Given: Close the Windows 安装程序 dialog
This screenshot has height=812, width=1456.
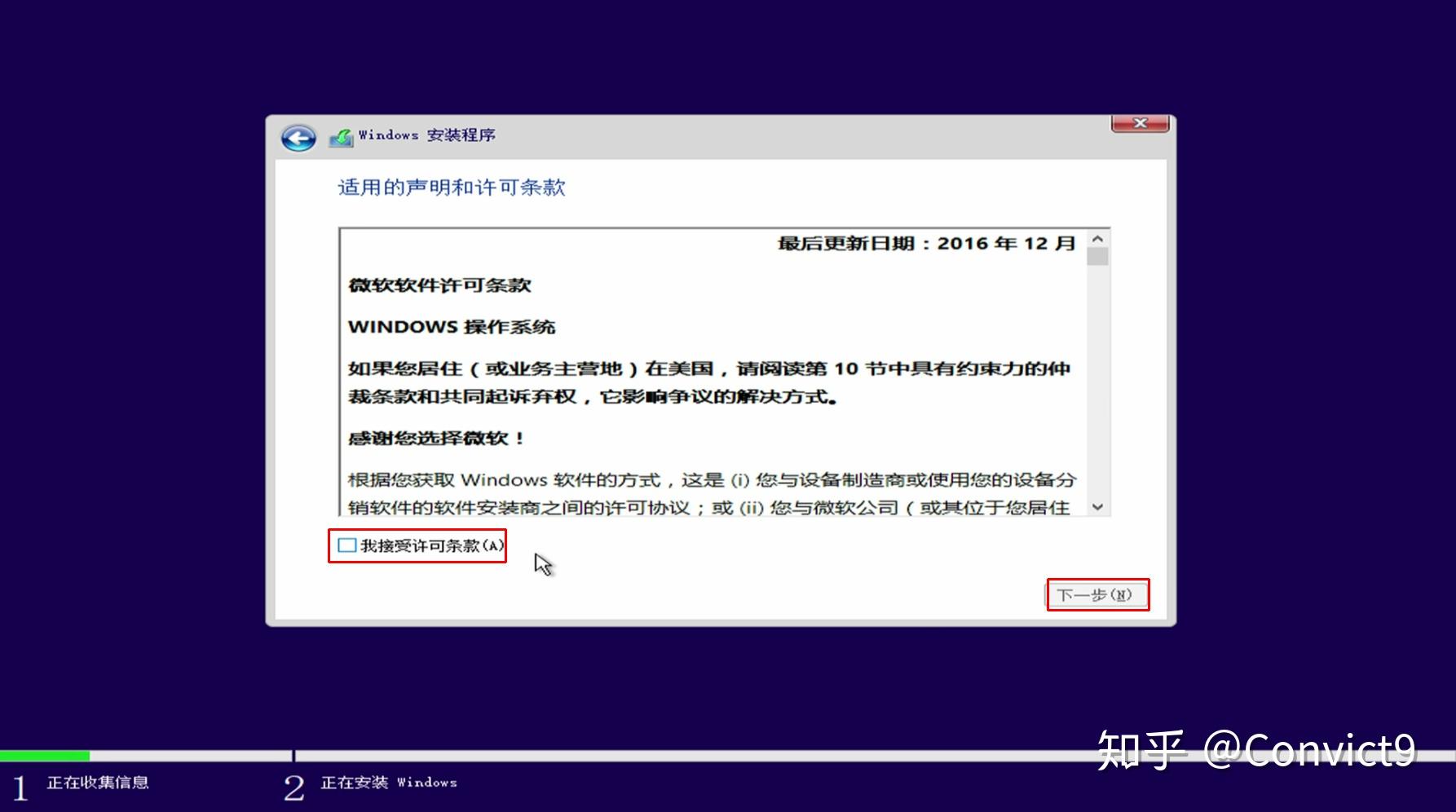Looking at the screenshot, I should [x=1140, y=123].
